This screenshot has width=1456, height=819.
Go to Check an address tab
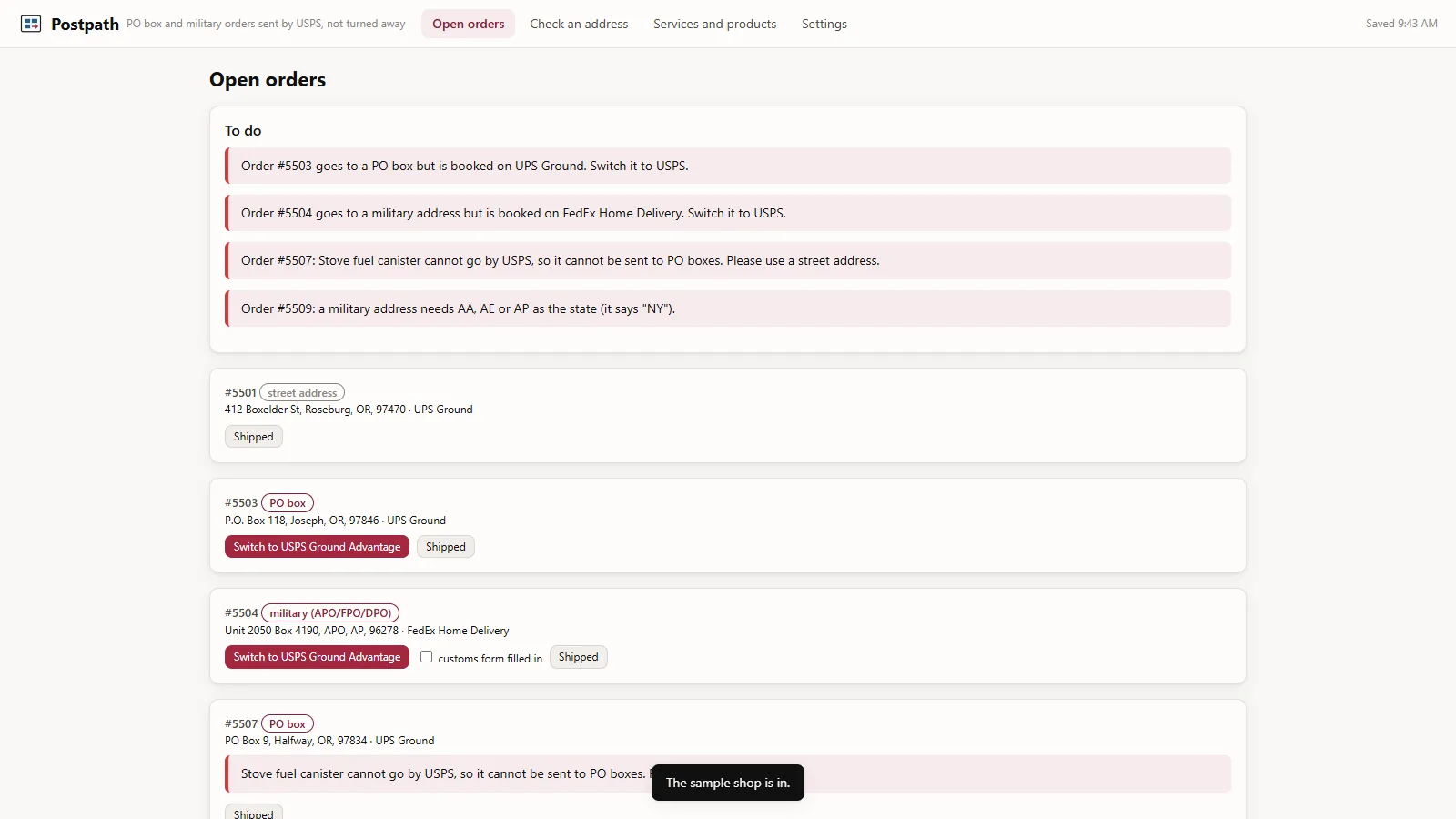(x=579, y=24)
